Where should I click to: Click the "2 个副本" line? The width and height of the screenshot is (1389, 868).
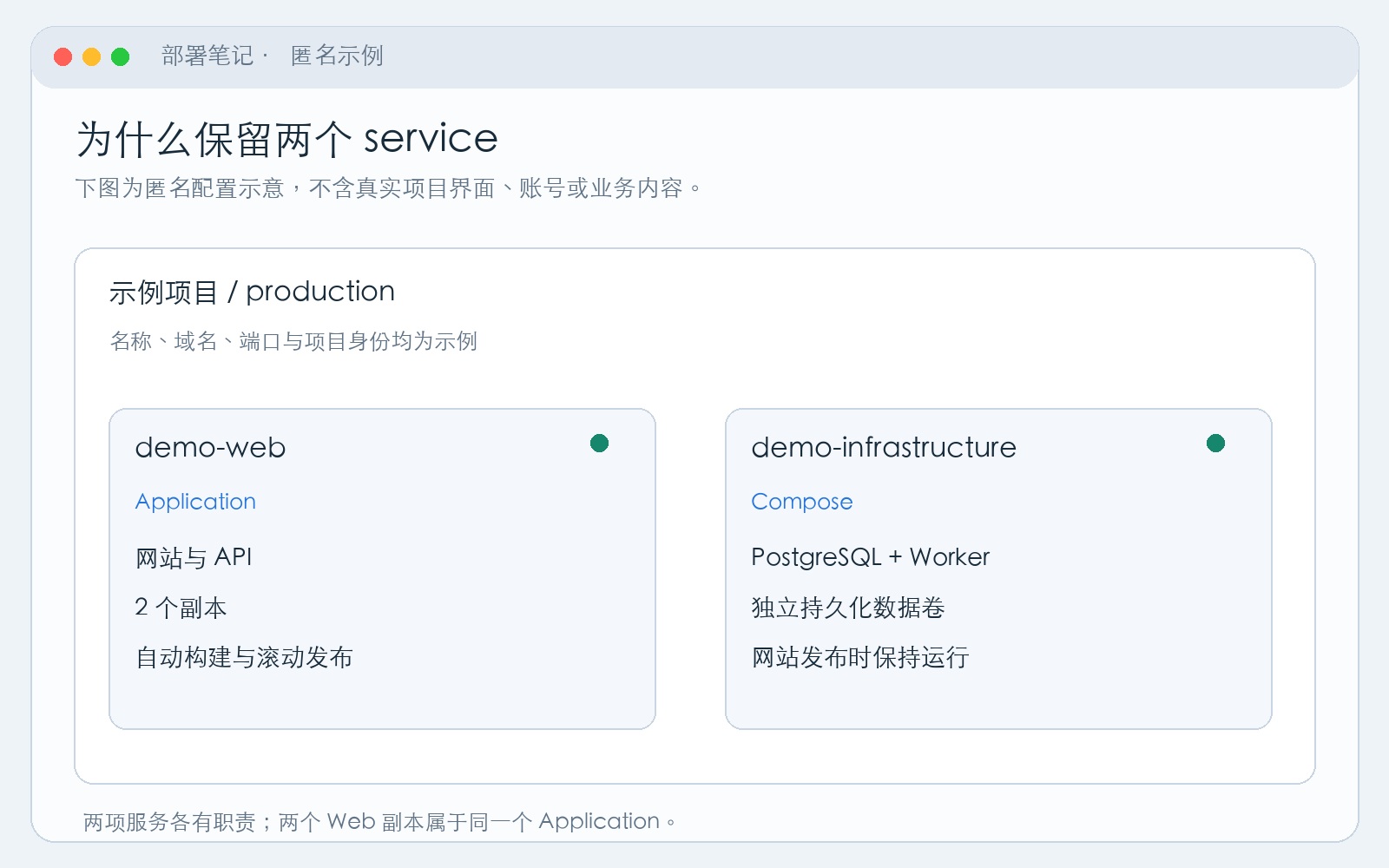181,608
